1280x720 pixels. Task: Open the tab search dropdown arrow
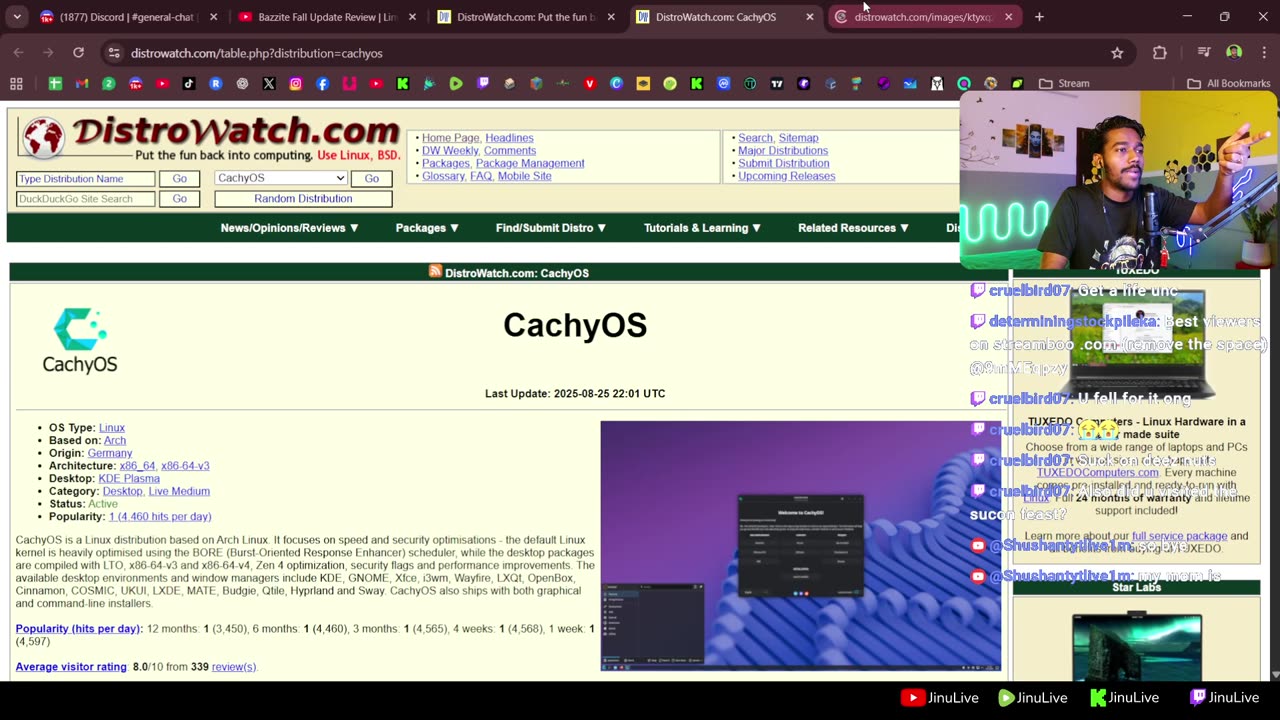click(17, 17)
